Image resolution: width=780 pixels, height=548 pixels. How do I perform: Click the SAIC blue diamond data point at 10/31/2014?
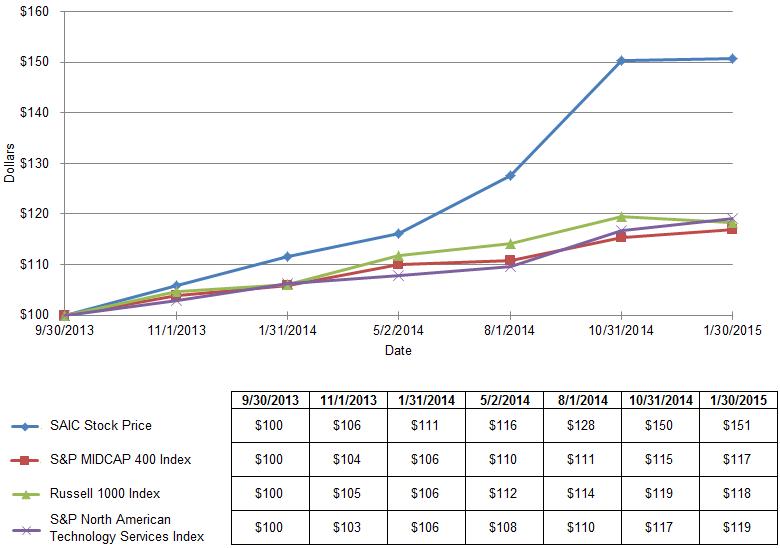tap(621, 61)
